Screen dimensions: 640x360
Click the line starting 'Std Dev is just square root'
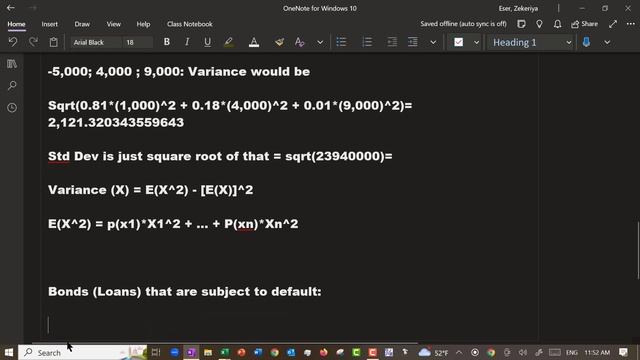(220, 156)
